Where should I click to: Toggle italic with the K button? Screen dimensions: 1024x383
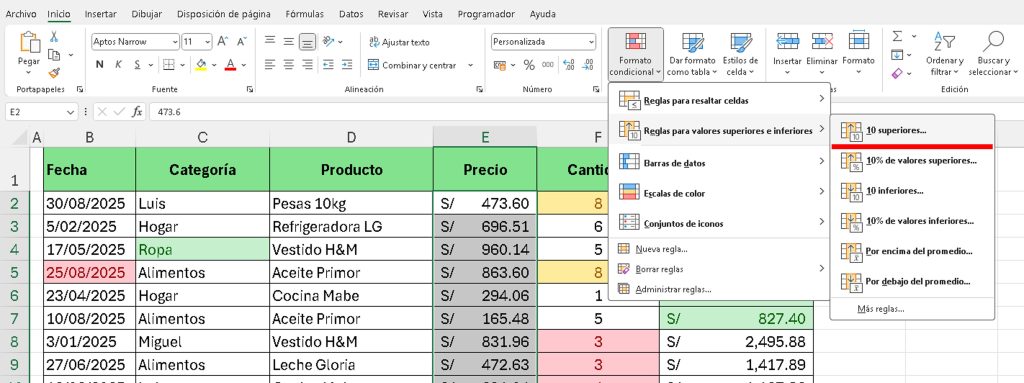coord(118,65)
